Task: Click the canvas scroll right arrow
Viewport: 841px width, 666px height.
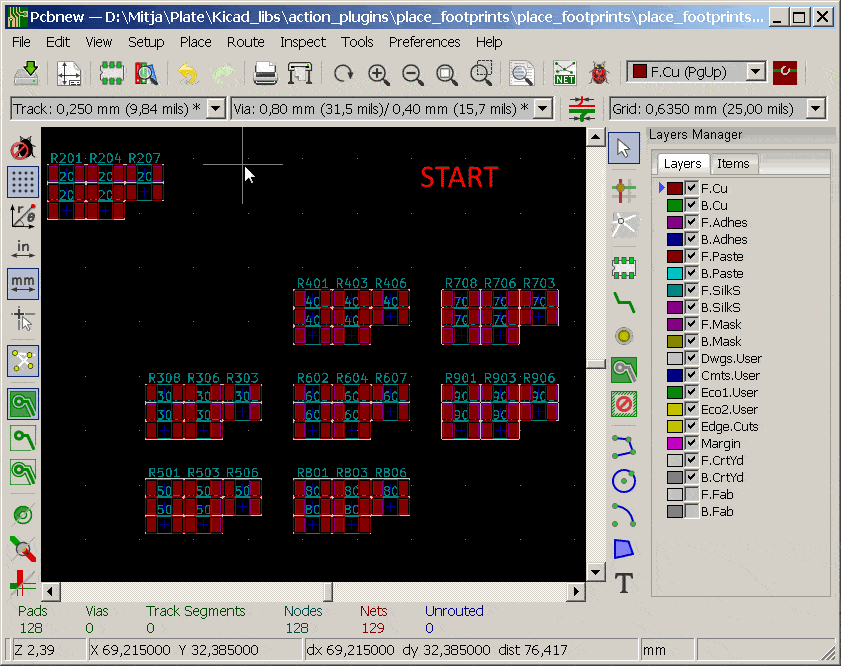Action: pyautogui.click(x=576, y=591)
